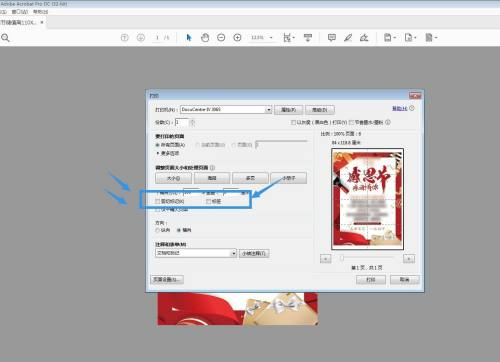Adjust the copies count stepper
The image size is (500, 362).
point(192,123)
